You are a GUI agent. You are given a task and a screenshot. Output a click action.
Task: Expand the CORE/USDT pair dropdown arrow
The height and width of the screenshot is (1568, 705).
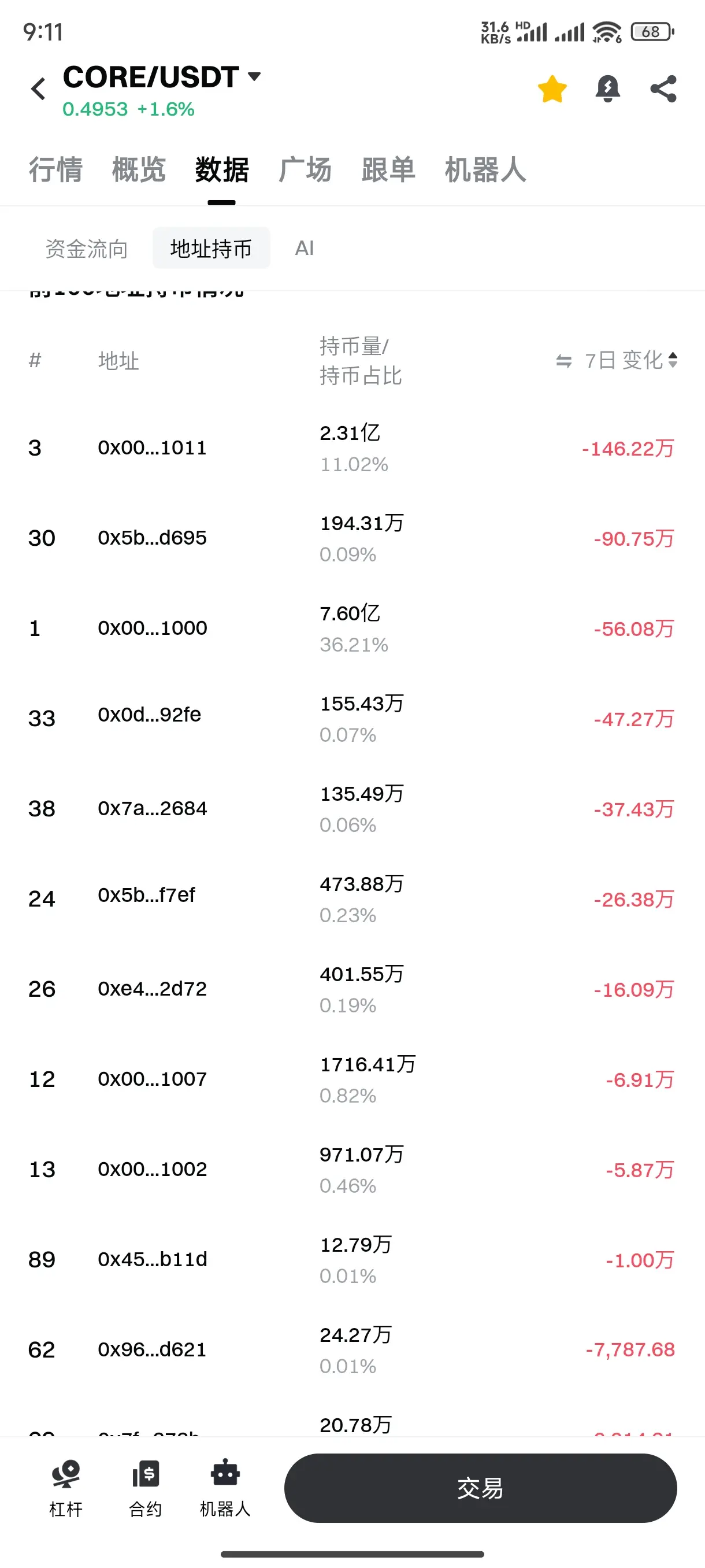point(254,77)
